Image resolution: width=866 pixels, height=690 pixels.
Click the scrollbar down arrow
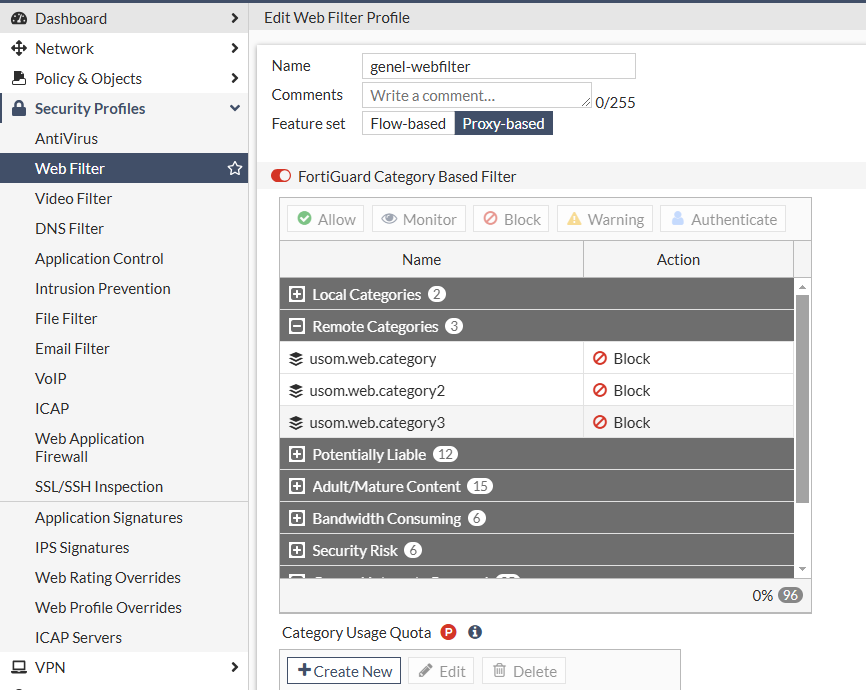[x=802, y=569]
